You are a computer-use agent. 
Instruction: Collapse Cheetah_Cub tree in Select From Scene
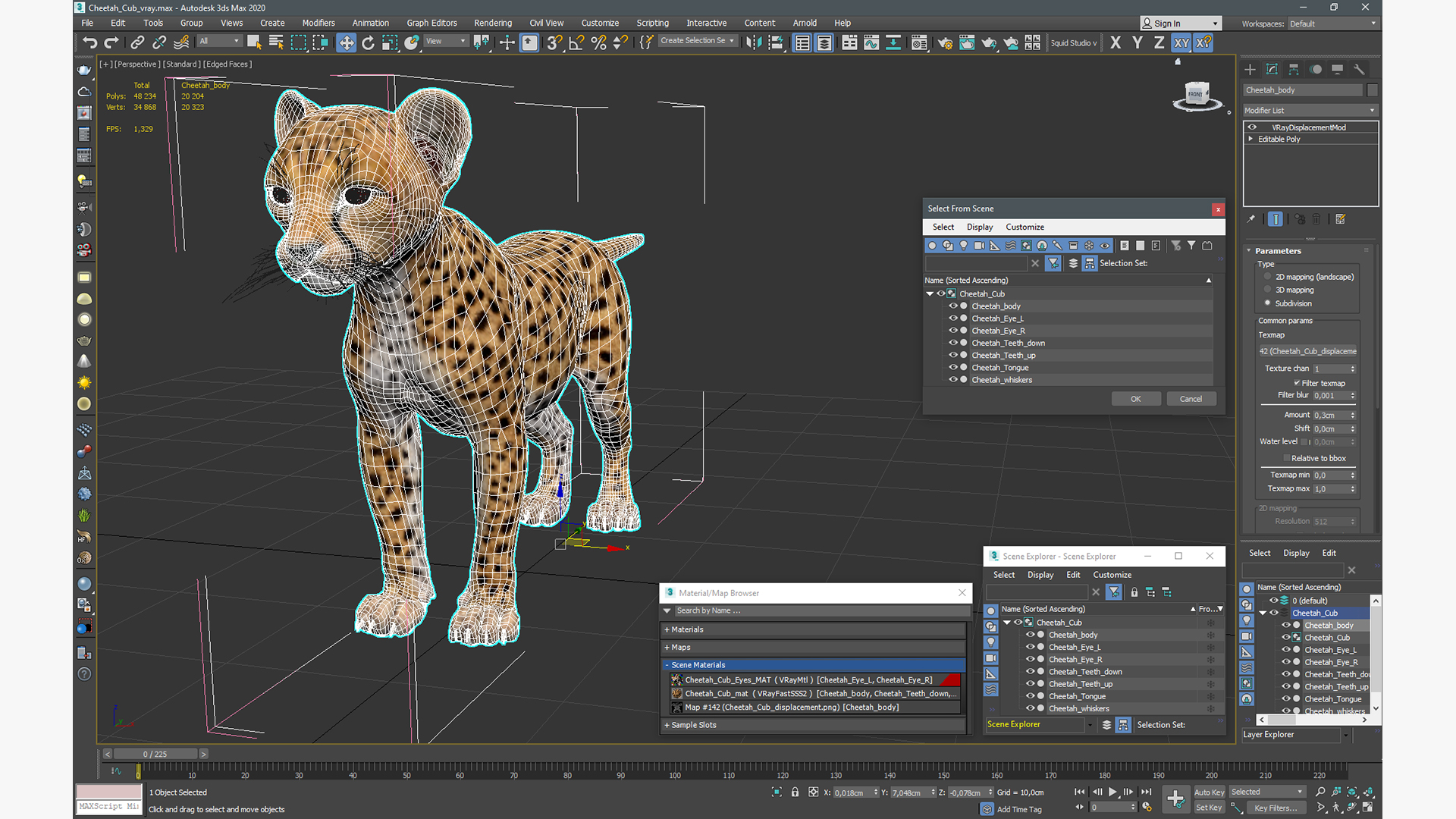930,293
